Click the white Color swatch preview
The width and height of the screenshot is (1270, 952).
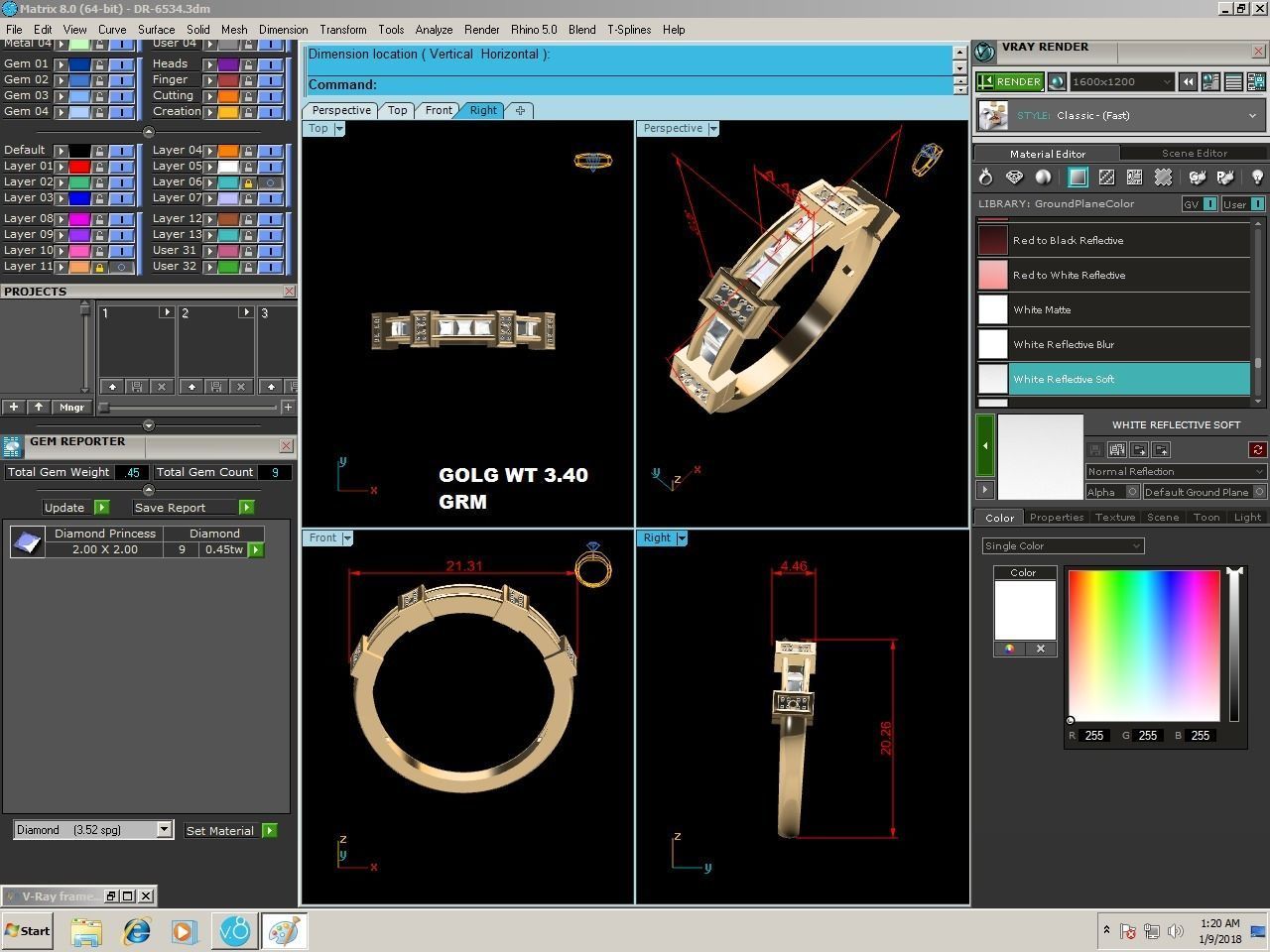pyautogui.click(x=1025, y=610)
